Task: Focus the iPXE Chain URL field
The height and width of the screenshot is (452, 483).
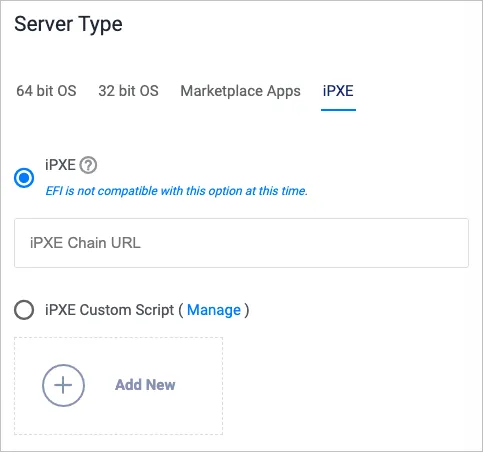Action: point(241,243)
